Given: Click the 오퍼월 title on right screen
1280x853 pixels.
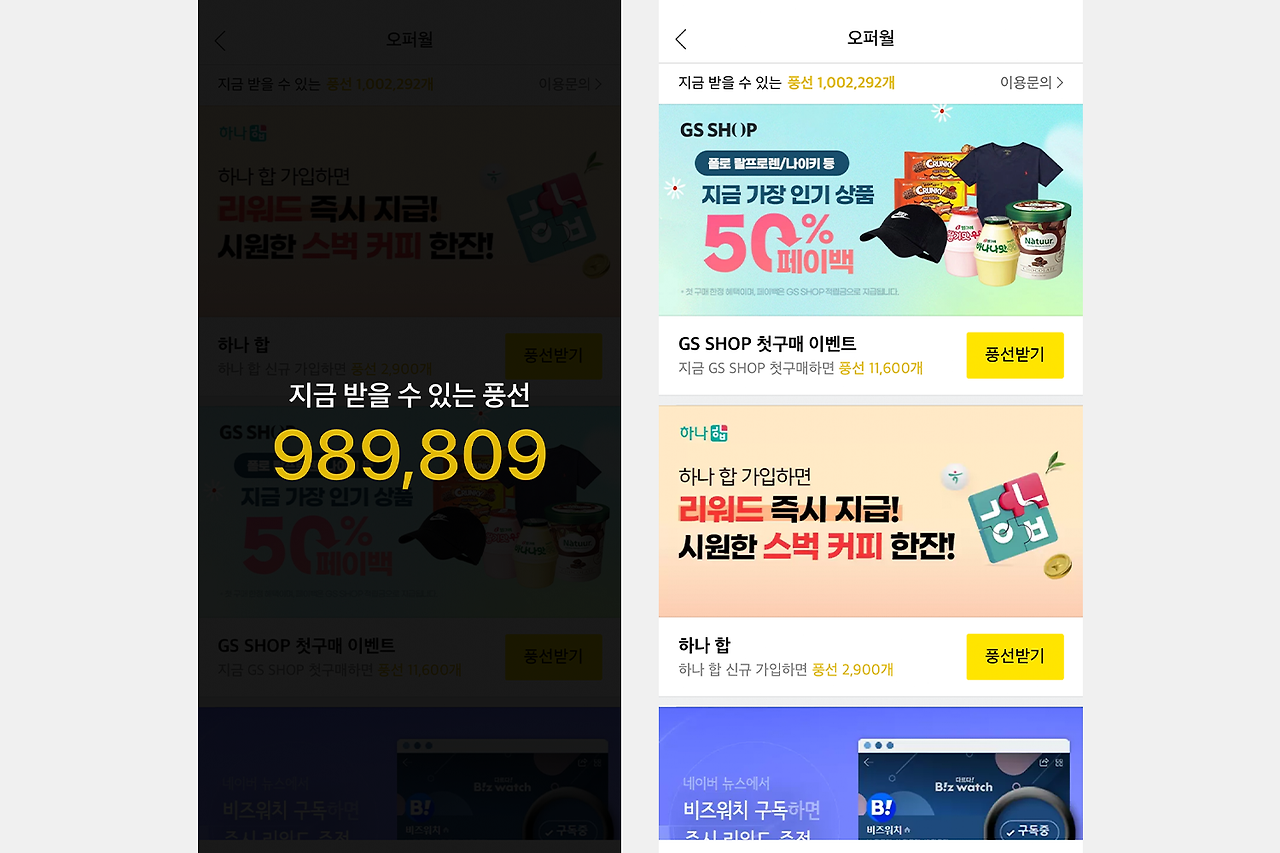Looking at the screenshot, I should [x=870, y=39].
